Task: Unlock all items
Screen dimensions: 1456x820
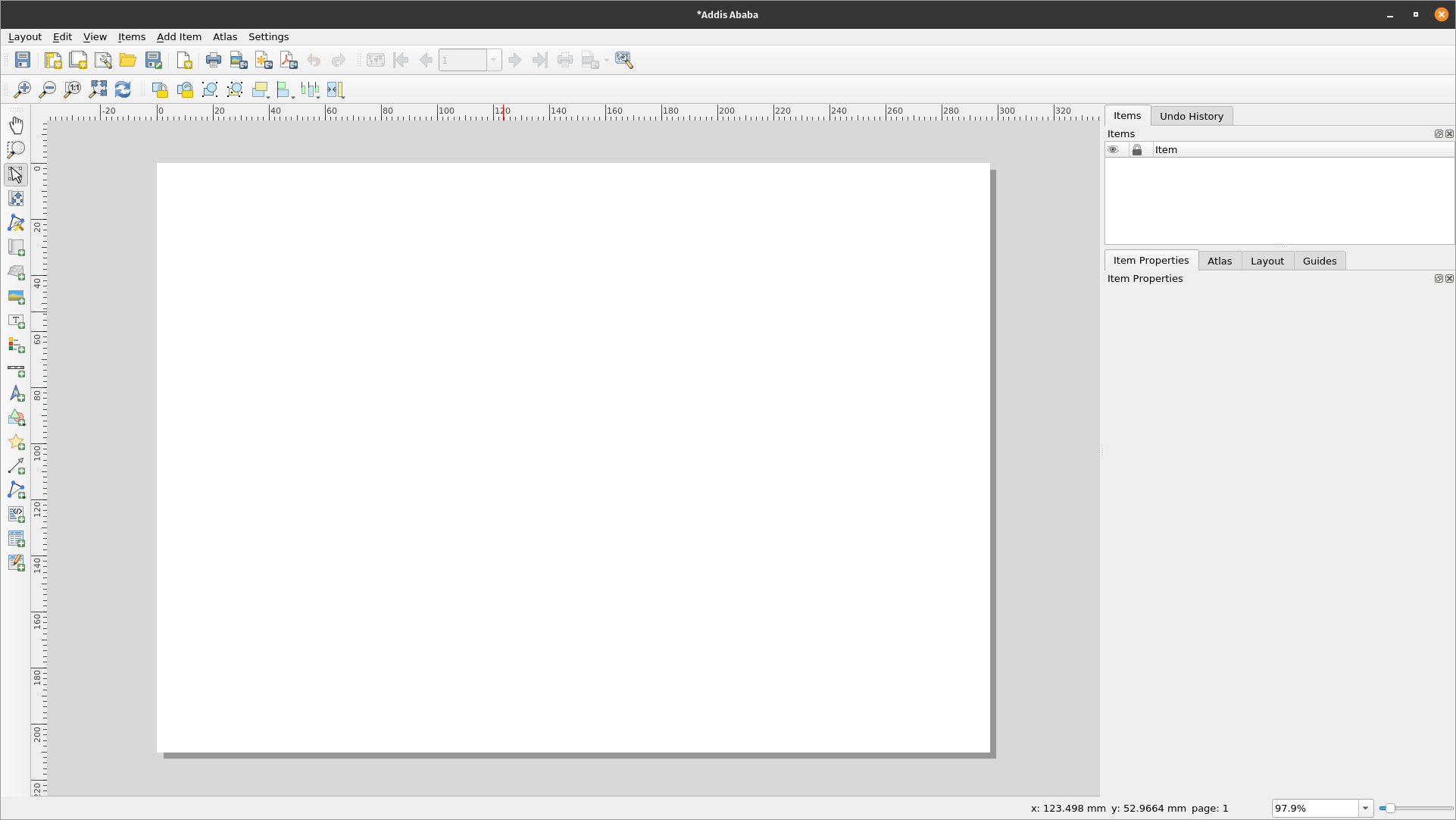Action: click(x=185, y=89)
